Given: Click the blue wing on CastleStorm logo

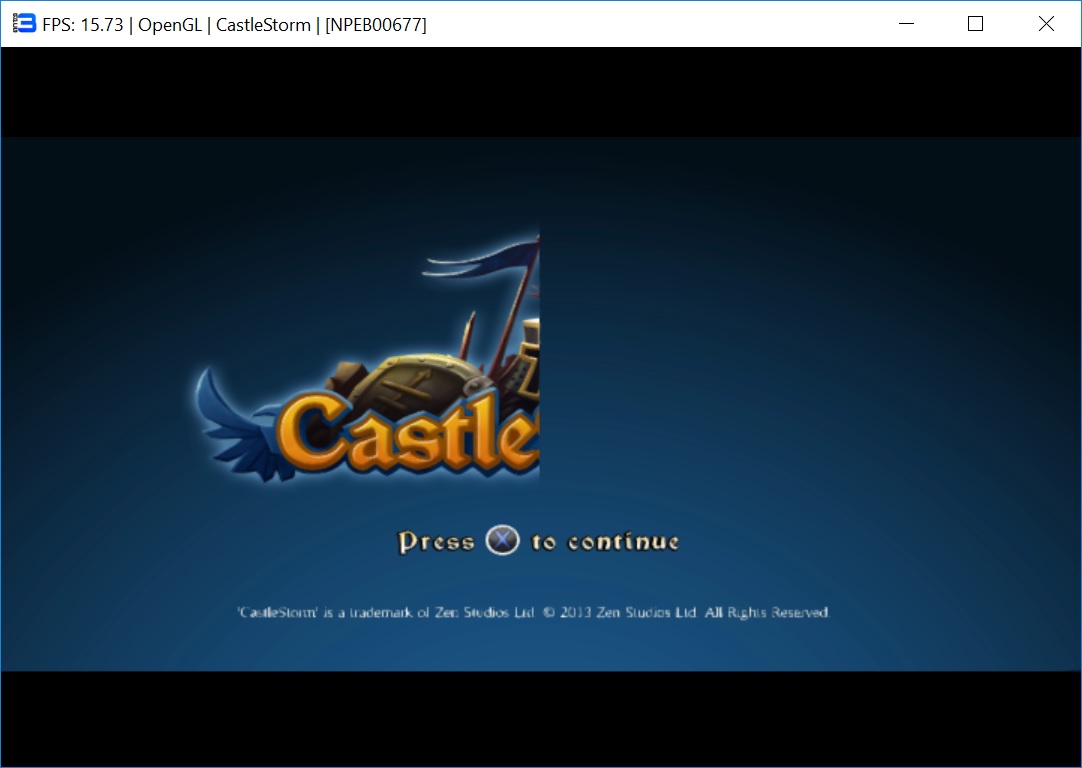Looking at the screenshot, I should (x=232, y=420).
